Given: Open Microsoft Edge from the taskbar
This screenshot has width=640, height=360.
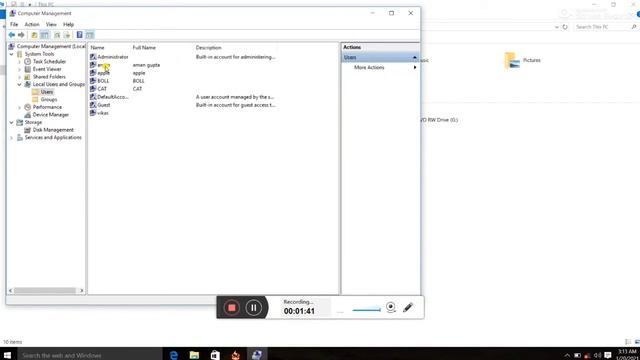Looking at the screenshot, I should point(173,355).
